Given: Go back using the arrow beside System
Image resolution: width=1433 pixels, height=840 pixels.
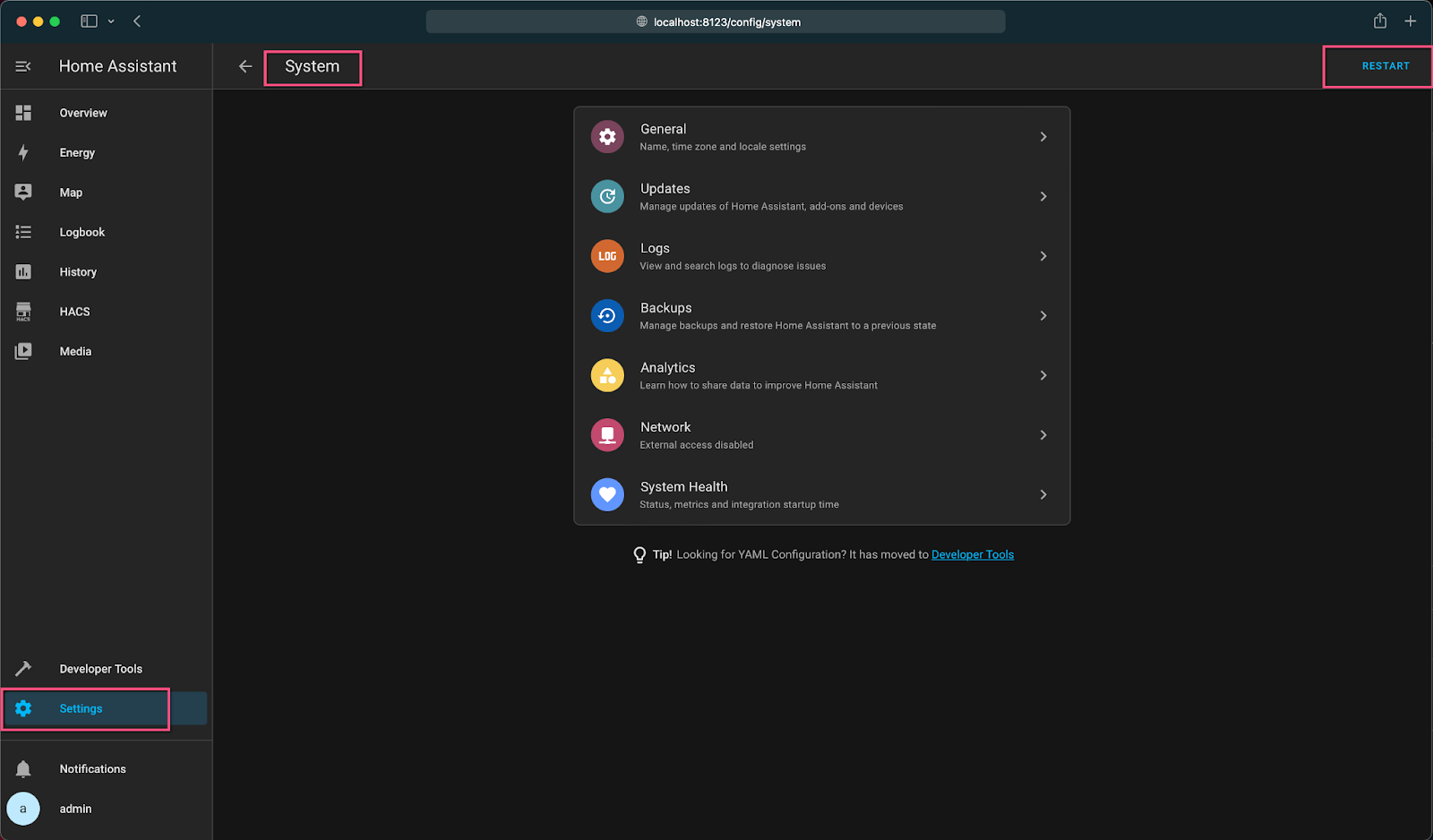Looking at the screenshot, I should click(245, 66).
